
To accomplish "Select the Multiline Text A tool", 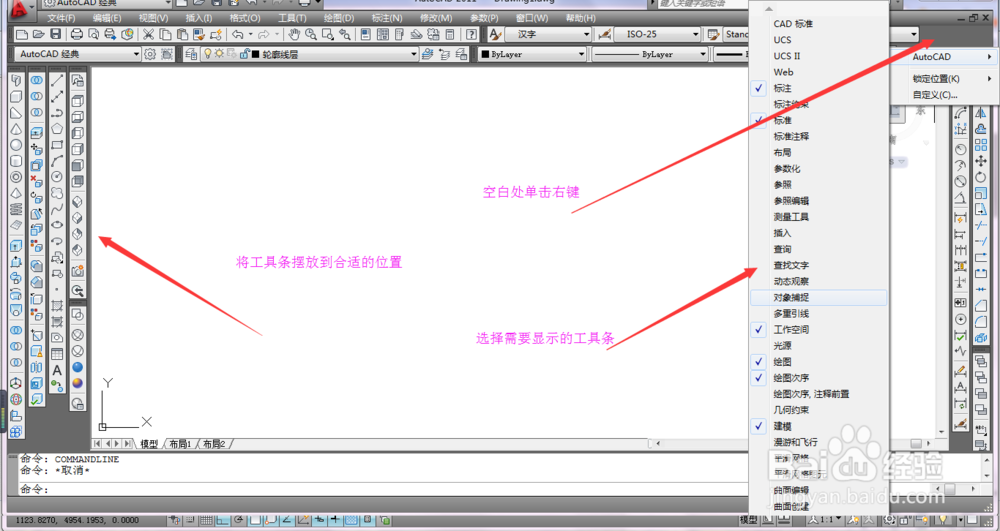I will [x=57, y=370].
